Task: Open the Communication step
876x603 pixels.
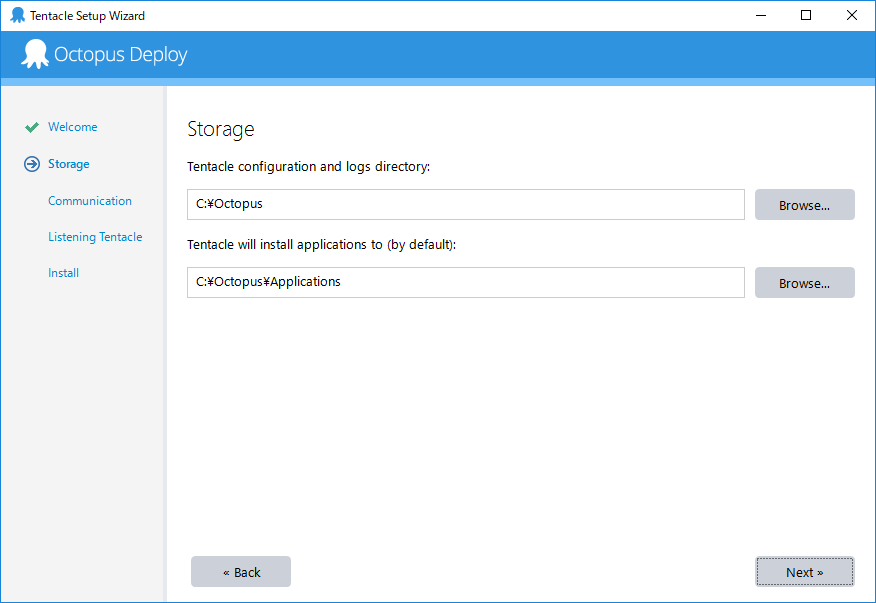Action: [x=90, y=201]
